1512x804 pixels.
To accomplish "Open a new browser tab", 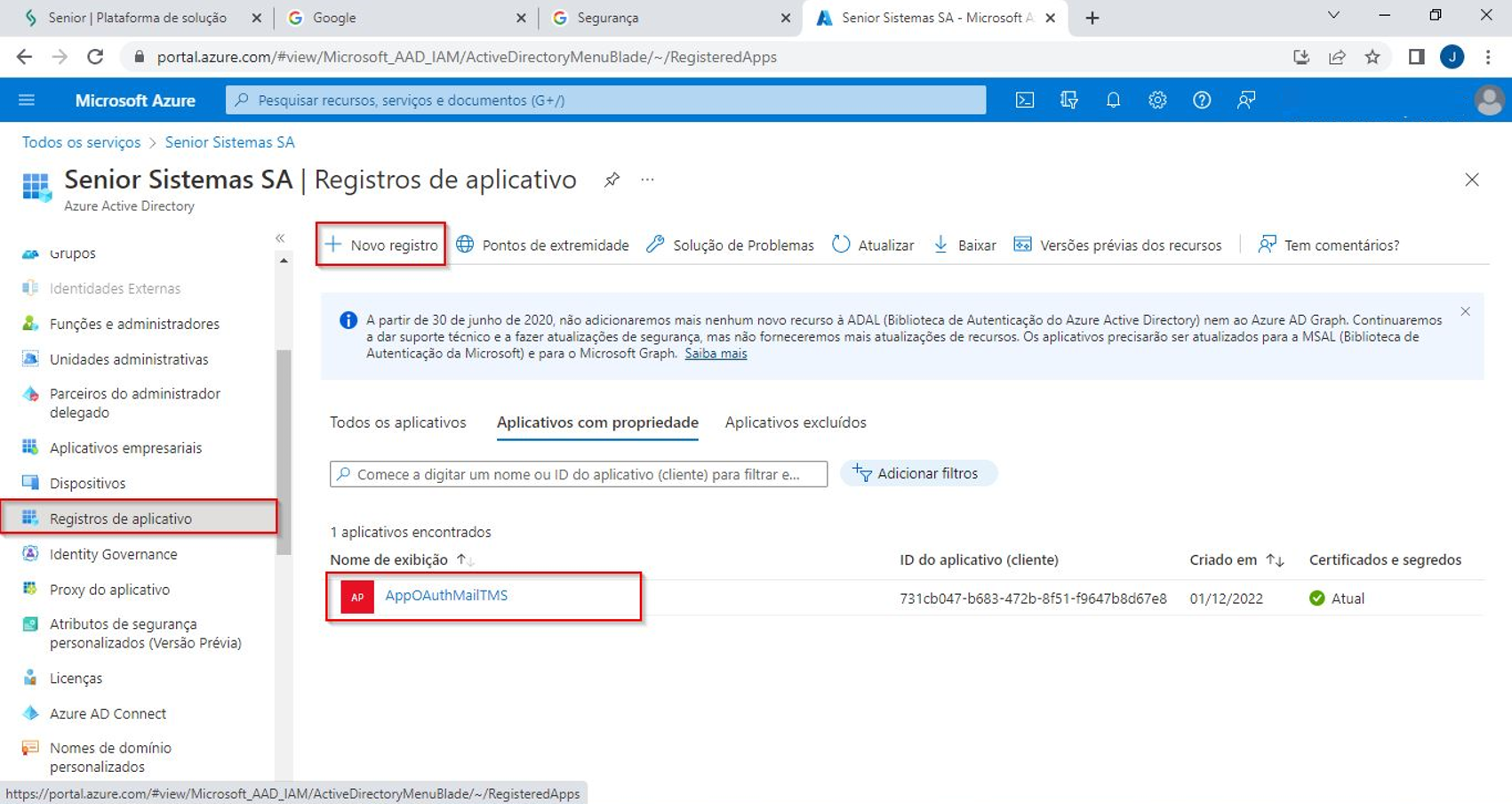I will [1092, 18].
